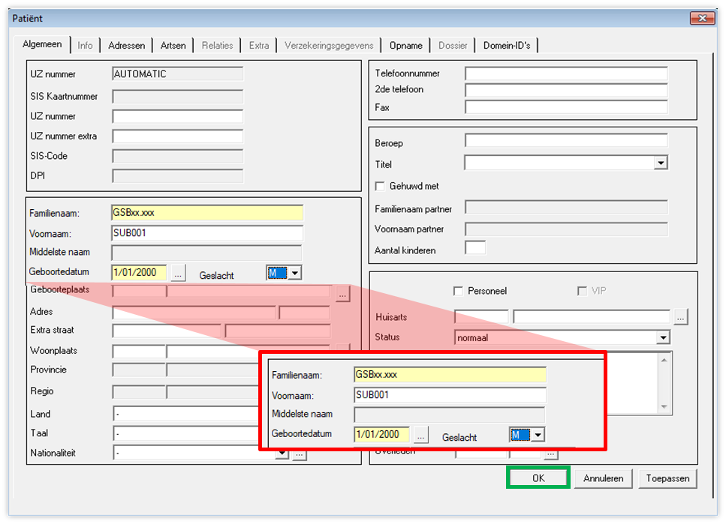Screen dimensions: 726x524
Task: Click the browse button next to Huisarts
Action: (x=681, y=317)
